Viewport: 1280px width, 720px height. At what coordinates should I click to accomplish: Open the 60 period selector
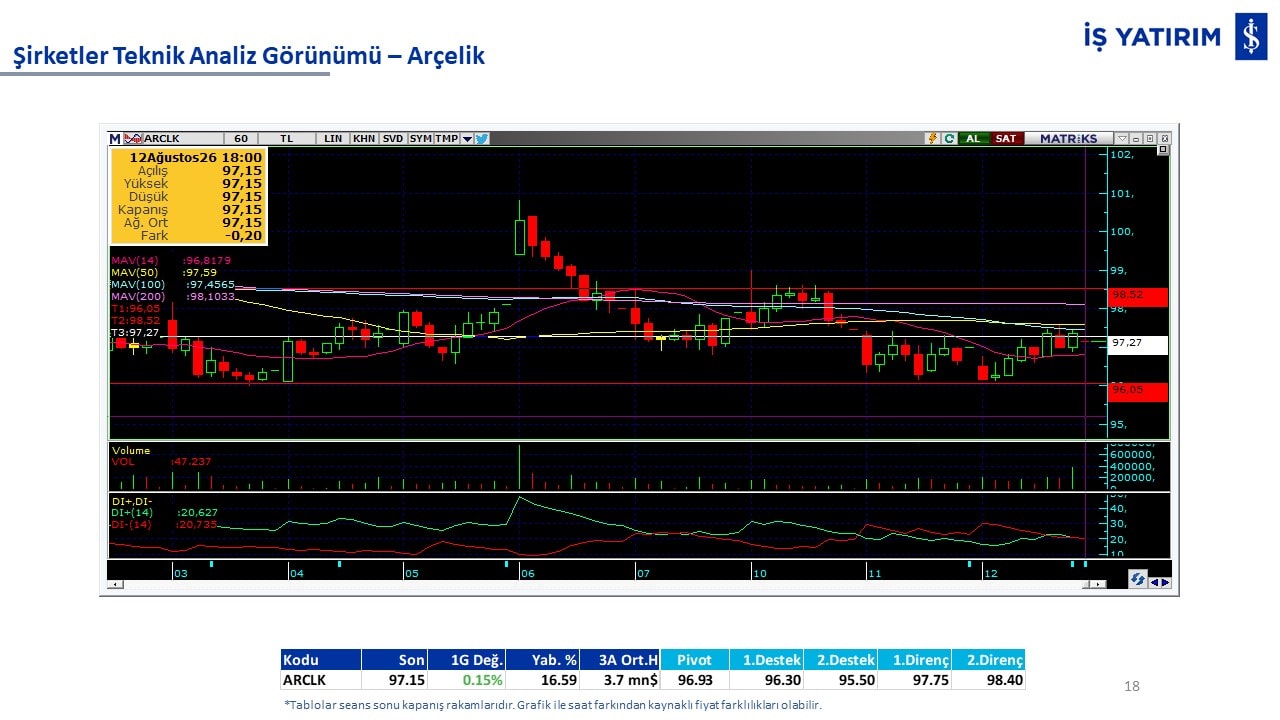pyautogui.click(x=241, y=139)
